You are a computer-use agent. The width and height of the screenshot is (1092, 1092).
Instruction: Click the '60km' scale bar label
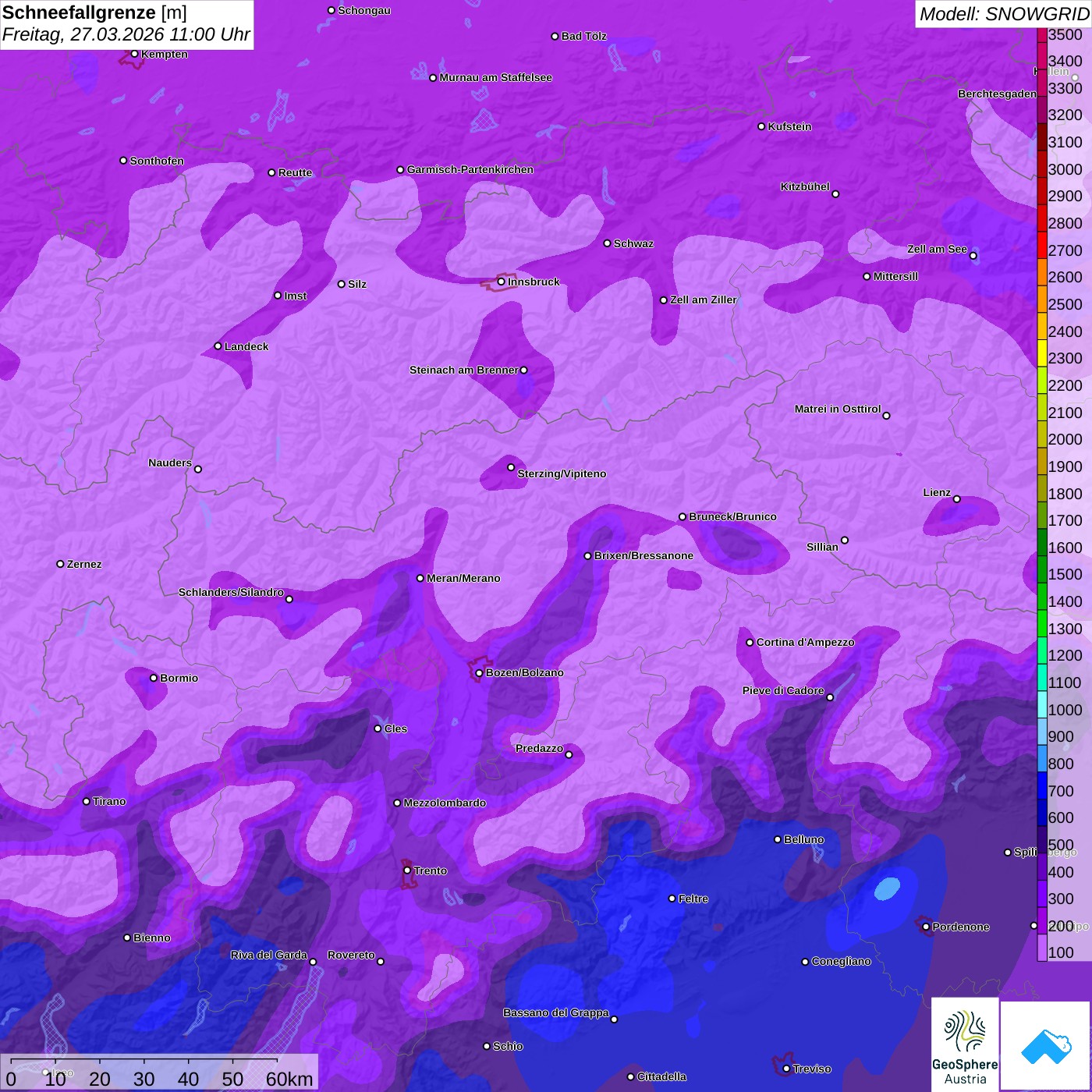click(289, 1079)
